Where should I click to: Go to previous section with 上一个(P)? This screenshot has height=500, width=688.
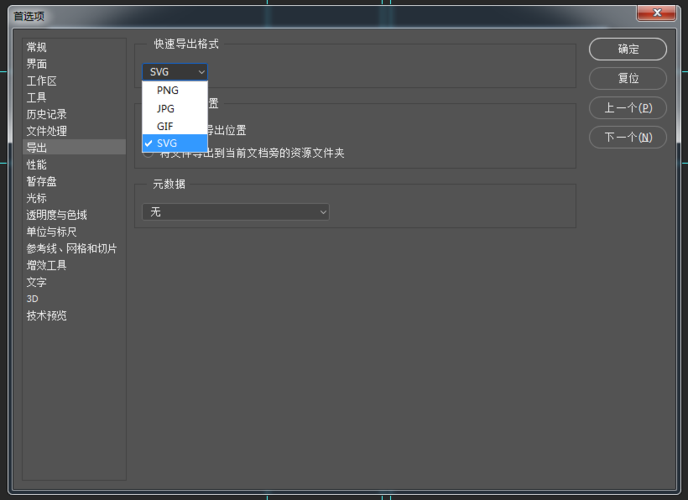pyautogui.click(x=627, y=108)
